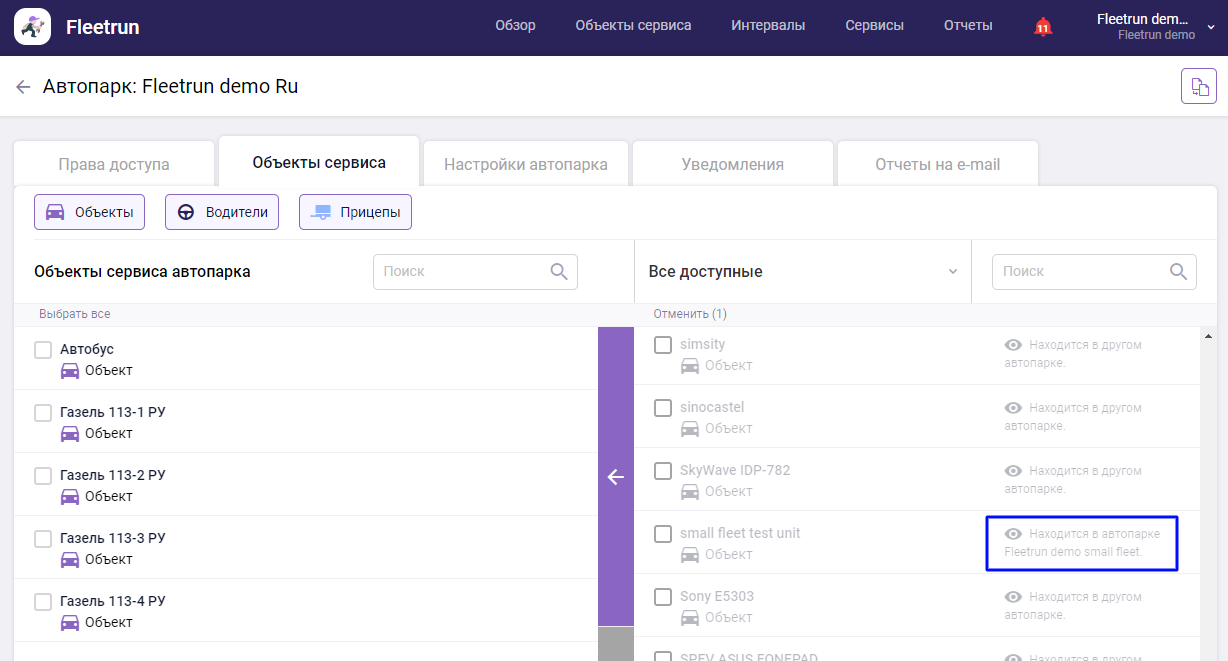The width and height of the screenshot is (1228, 661).
Task: Click the magnifier icon in the left search field
Action: [x=558, y=271]
